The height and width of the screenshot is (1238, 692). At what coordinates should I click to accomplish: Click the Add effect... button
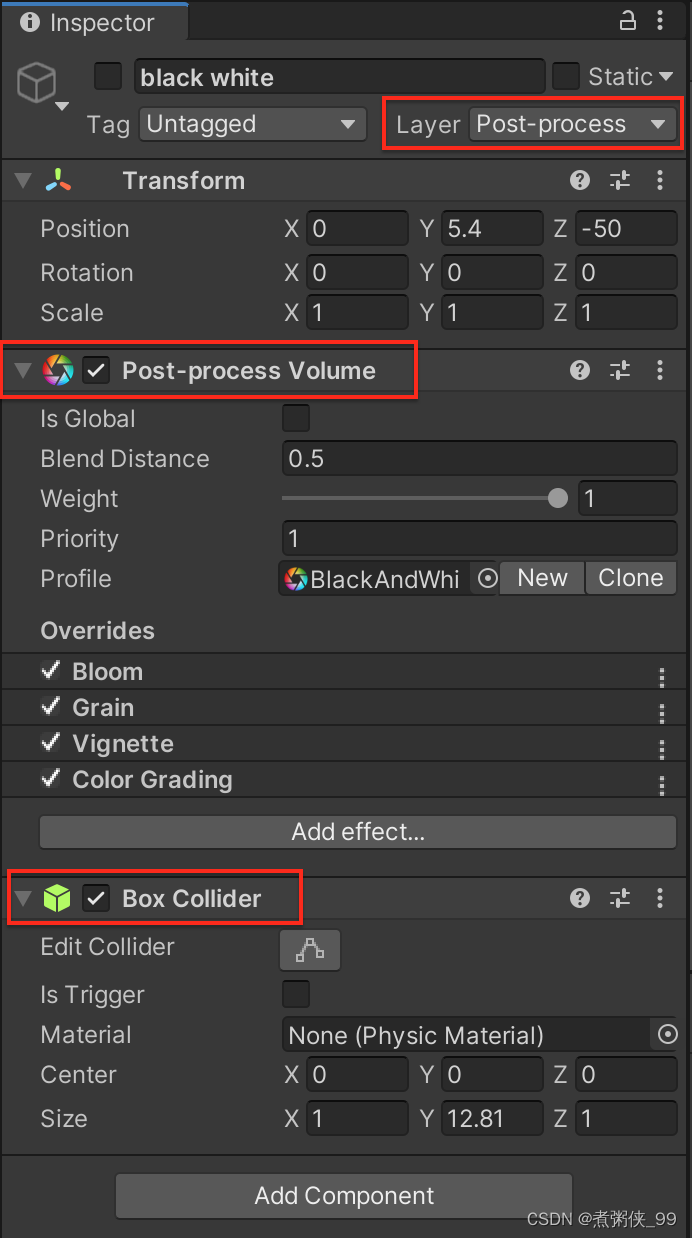[358, 832]
